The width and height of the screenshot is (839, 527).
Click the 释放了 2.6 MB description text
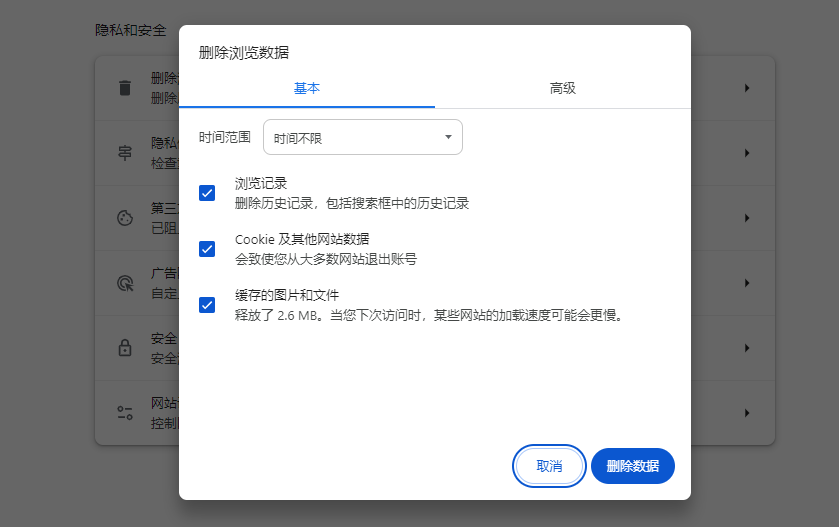tap(429, 315)
